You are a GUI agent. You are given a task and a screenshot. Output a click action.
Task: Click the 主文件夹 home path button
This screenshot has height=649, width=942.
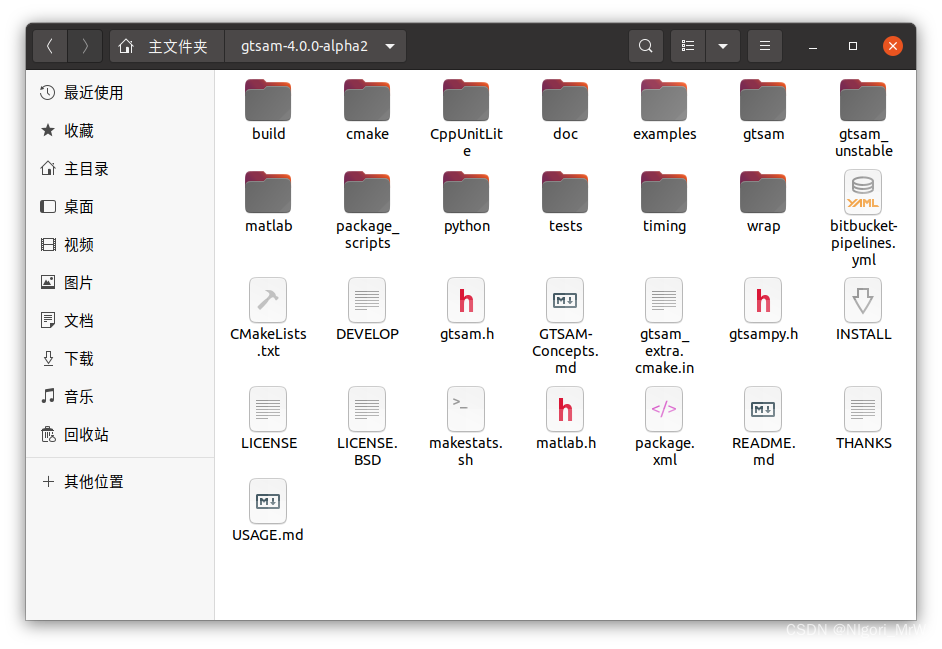point(167,46)
